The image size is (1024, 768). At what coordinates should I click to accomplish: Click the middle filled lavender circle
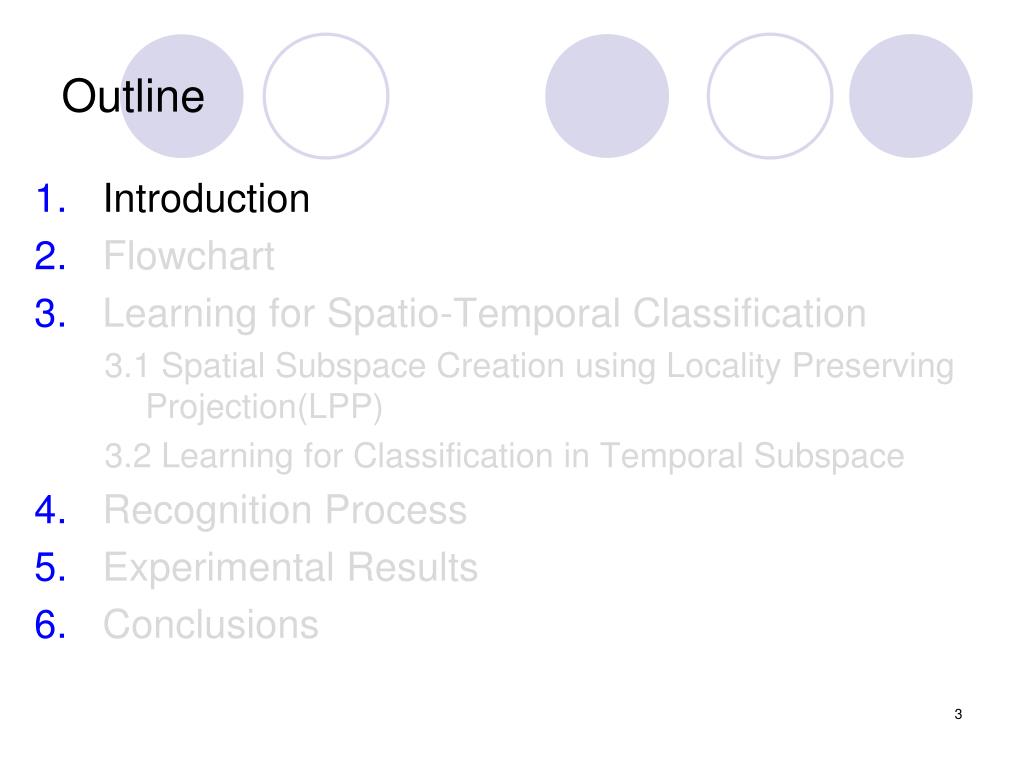click(x=607, y=96)
